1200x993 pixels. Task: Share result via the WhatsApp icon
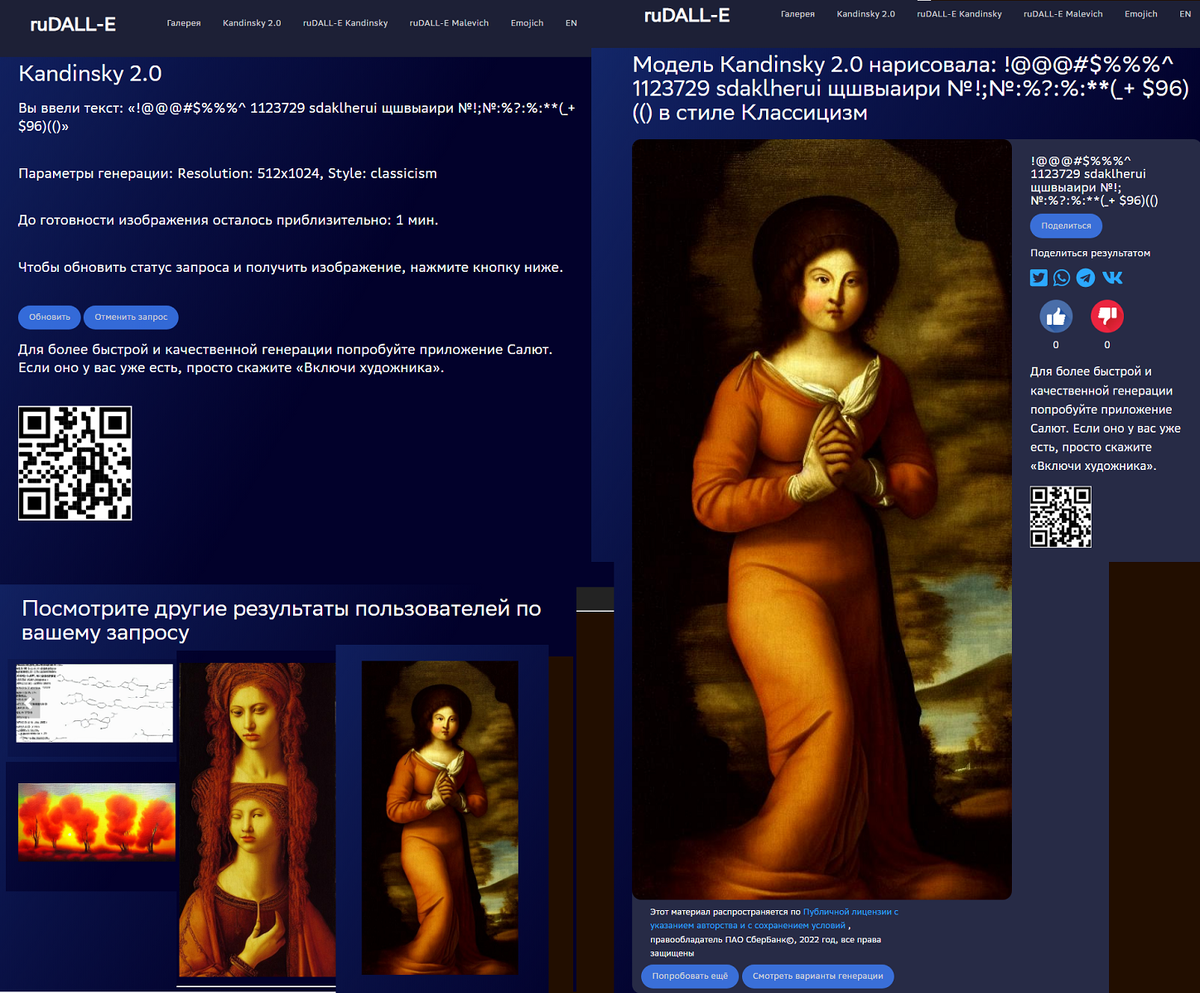[x=1062, y=279]
